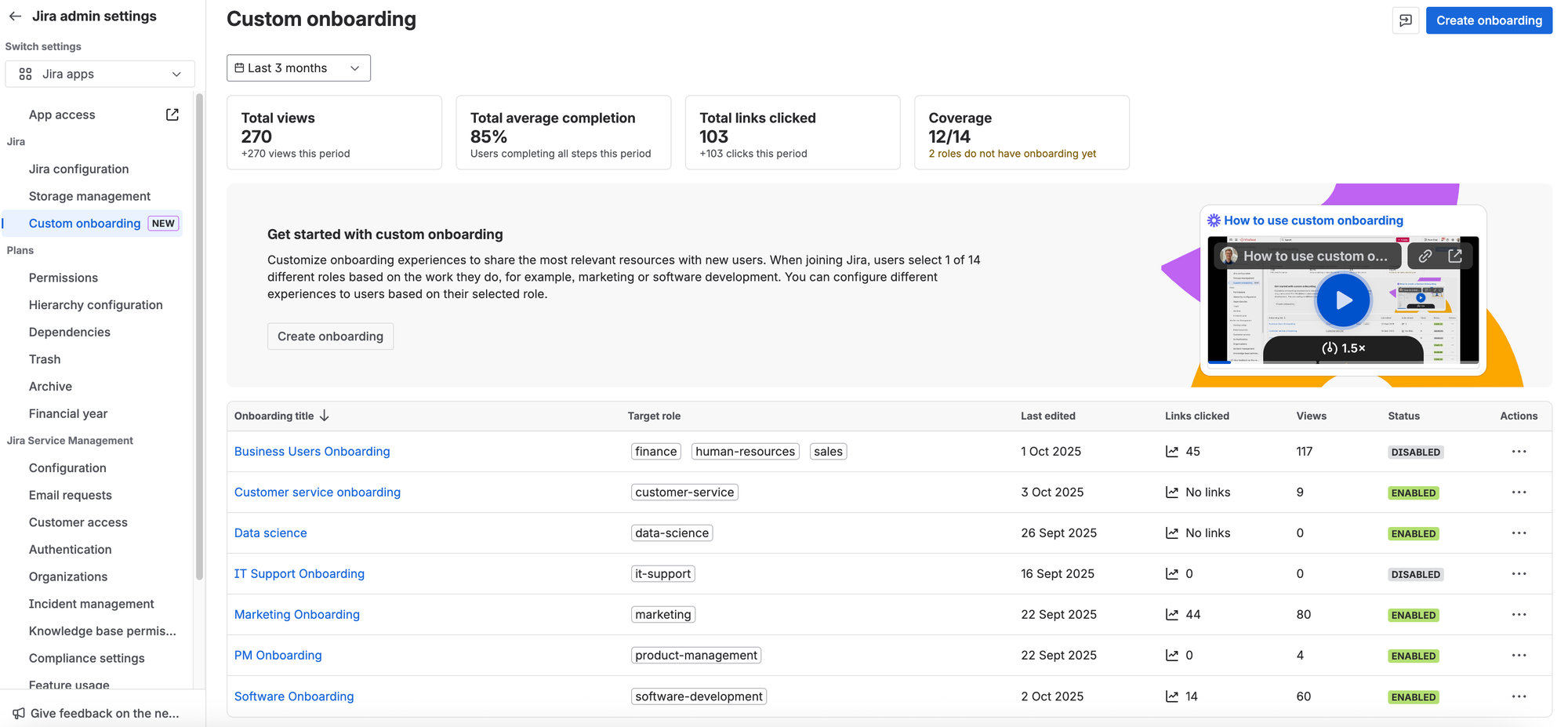Open App access in a new tab icon

pyautogui.click(x=172, y=114)
